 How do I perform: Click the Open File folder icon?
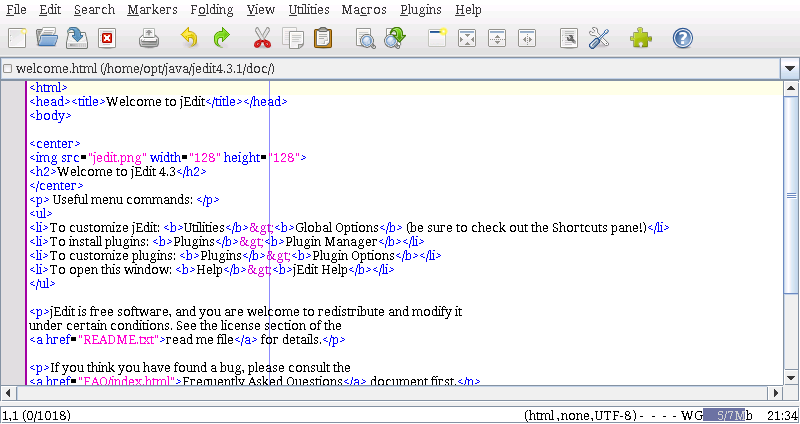click(x=47, y=39)
